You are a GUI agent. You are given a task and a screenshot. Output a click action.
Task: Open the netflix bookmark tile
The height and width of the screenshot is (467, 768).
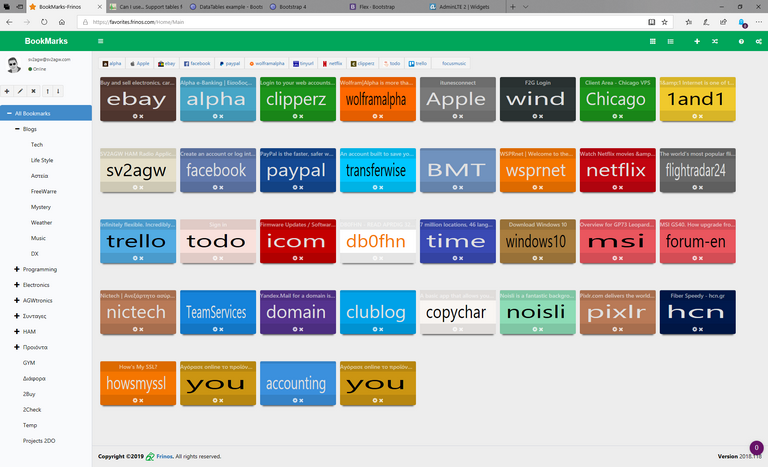tap(617, 171)
